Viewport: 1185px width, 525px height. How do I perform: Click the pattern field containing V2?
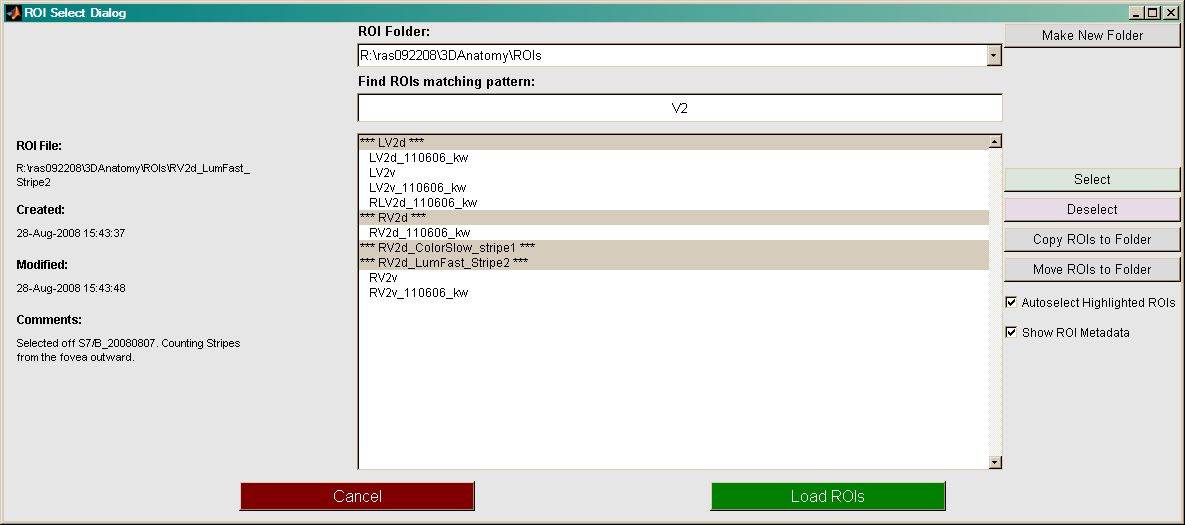click(680, 108)
